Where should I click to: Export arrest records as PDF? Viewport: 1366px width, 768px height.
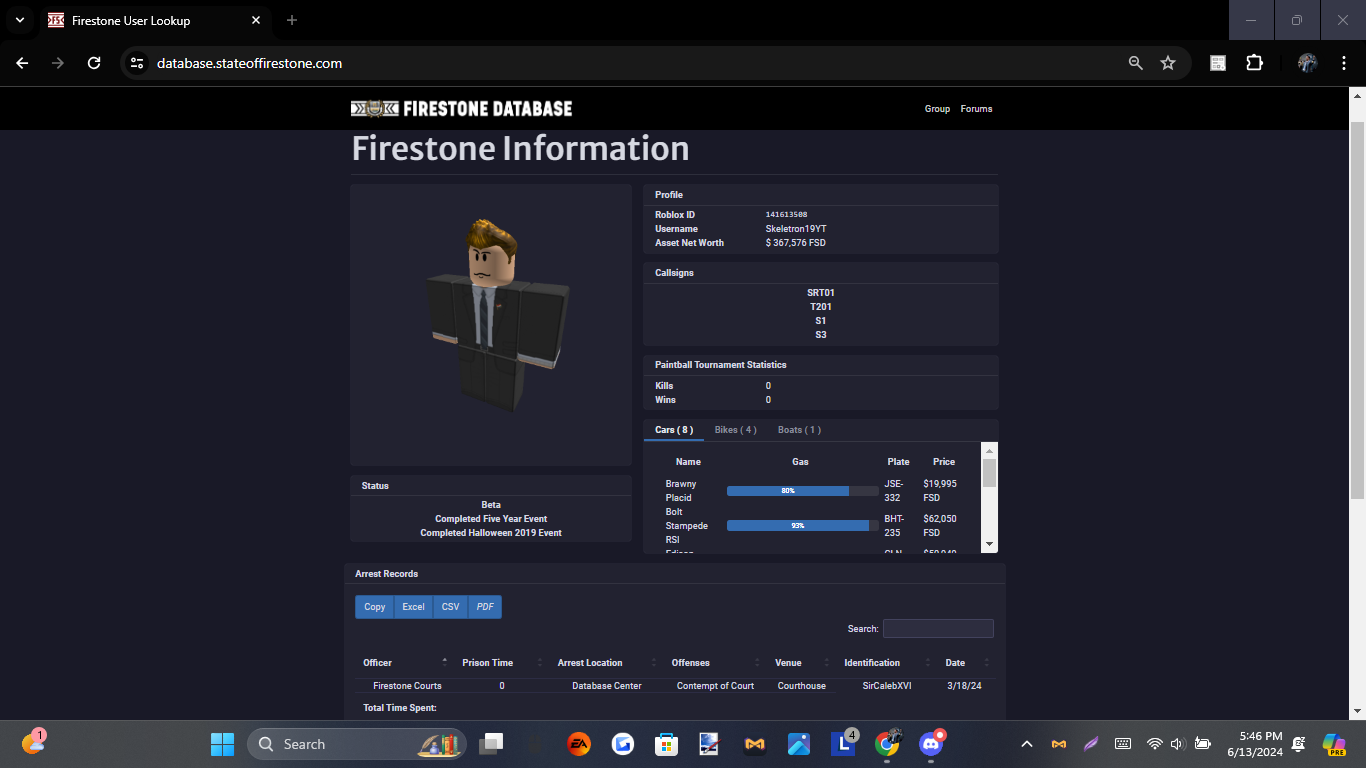485,607
